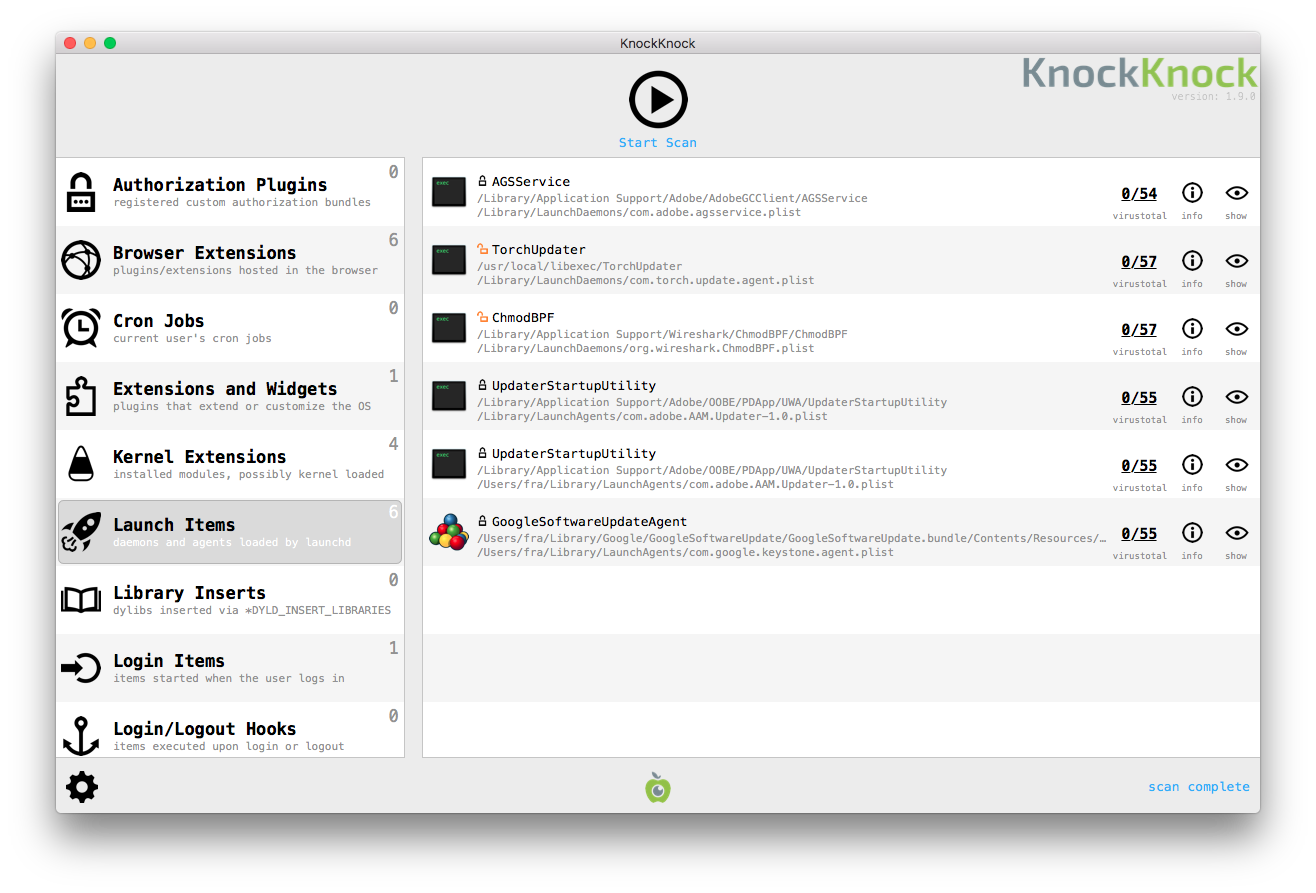This screenshot has height=893, width=1316.
Task: Click the show eye for ChmodBPF
Action: point(1236,329)
